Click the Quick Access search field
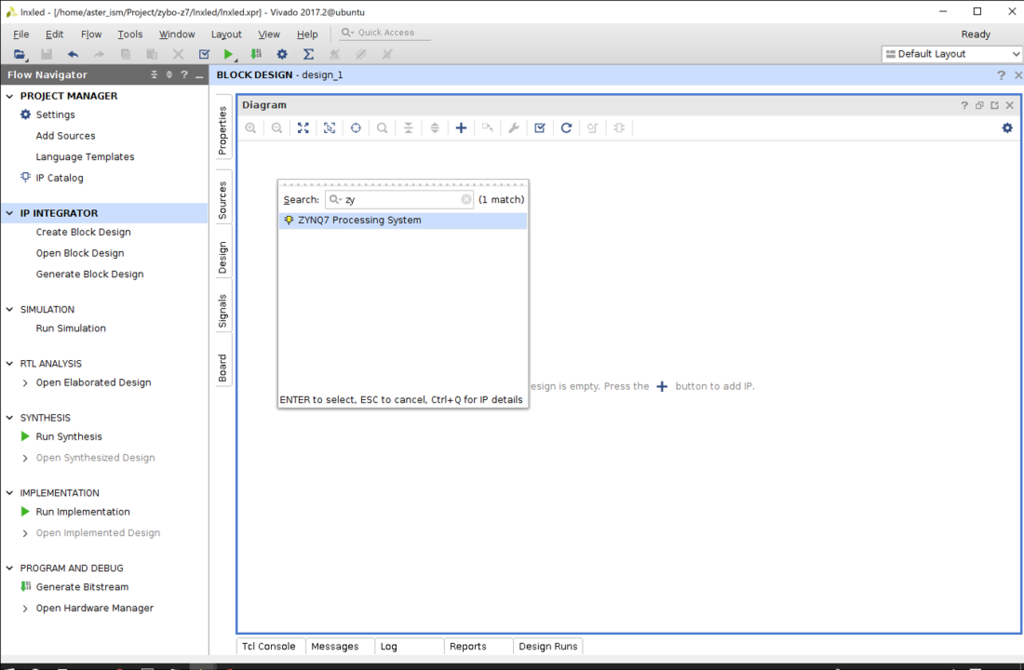This screenshot has height=670, width=1024. pos(385,33)
